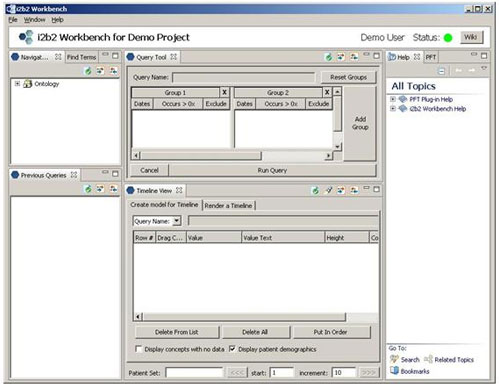Click the Patient Set input field

(194, 372)
